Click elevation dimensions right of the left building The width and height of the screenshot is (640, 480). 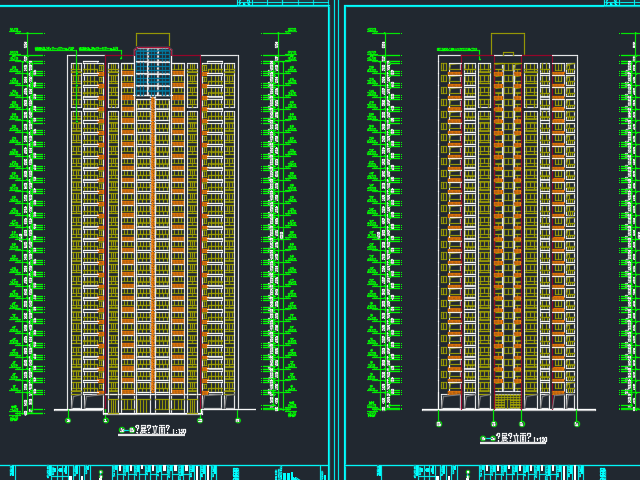277,230
